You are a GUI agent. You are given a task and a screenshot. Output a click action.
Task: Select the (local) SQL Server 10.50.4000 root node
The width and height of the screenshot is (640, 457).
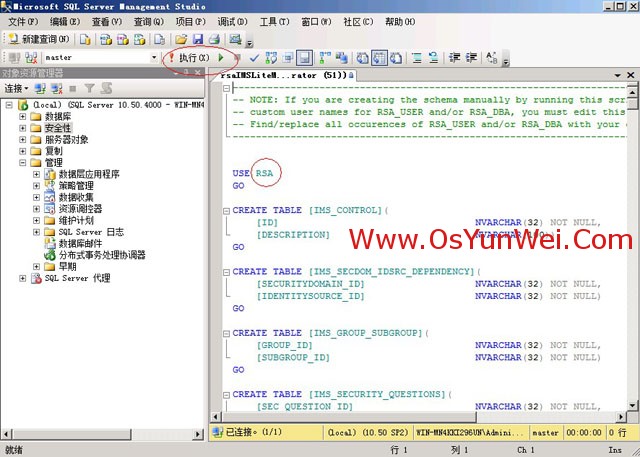click(118, 105)
